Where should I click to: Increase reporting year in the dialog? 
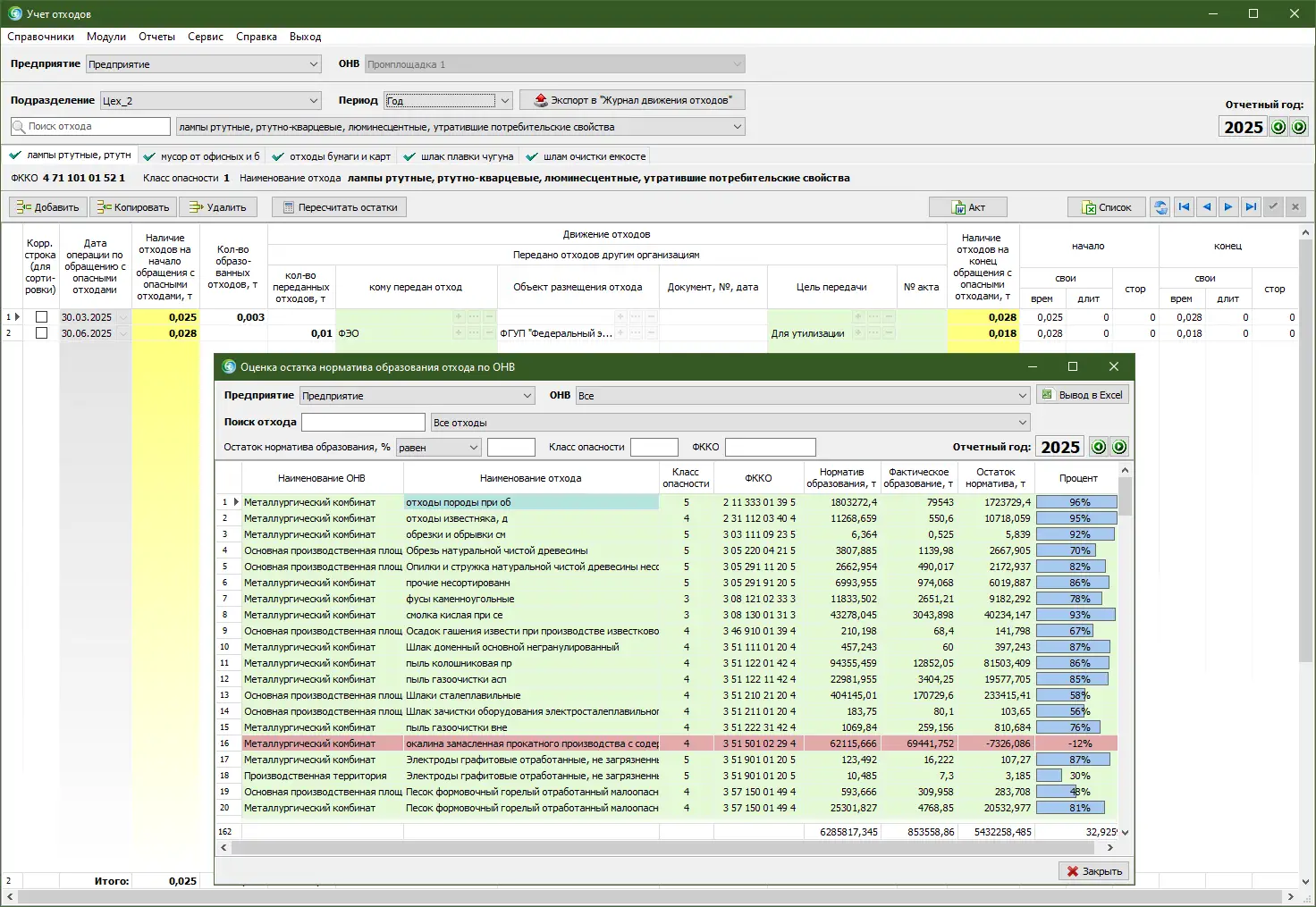[x=1119, y=447]
